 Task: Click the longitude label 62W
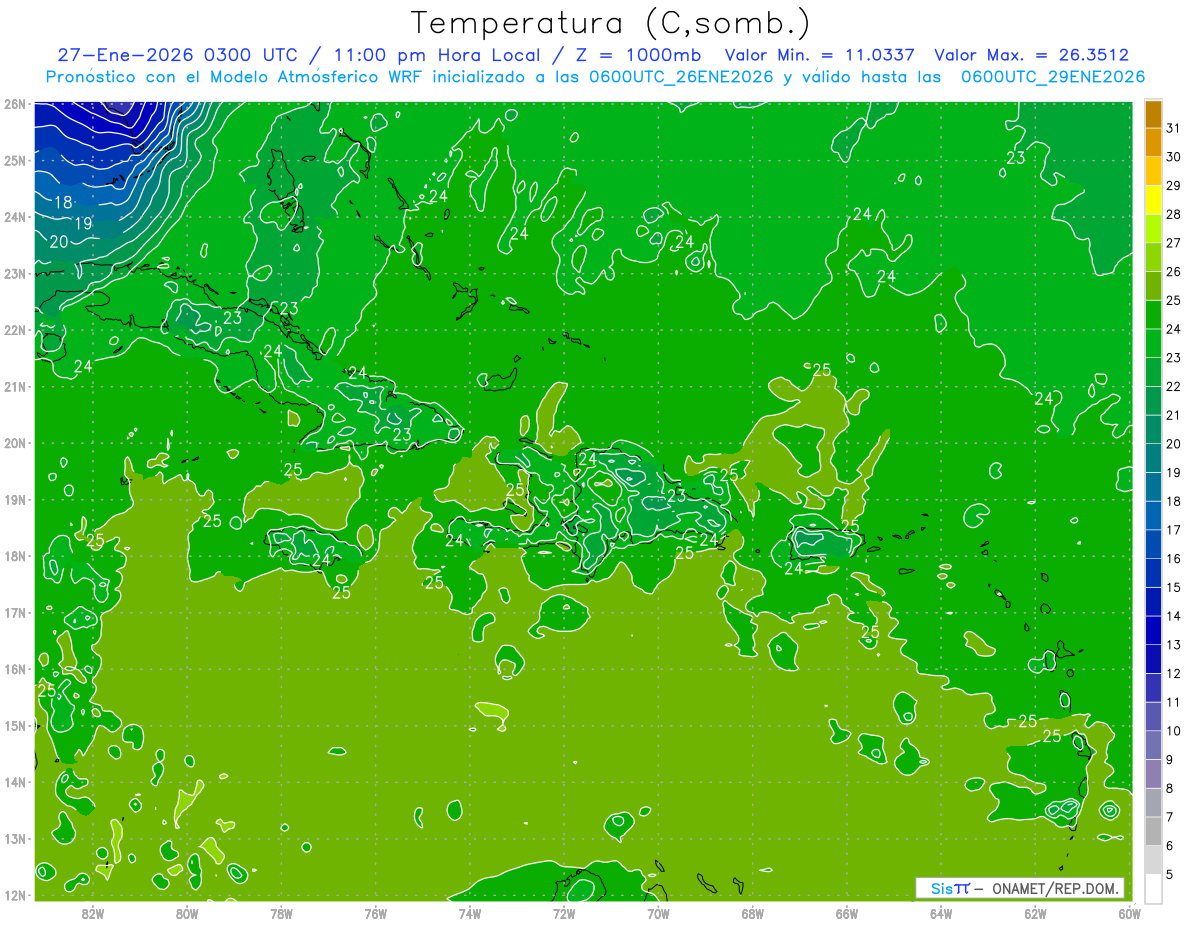(1034, 913)
